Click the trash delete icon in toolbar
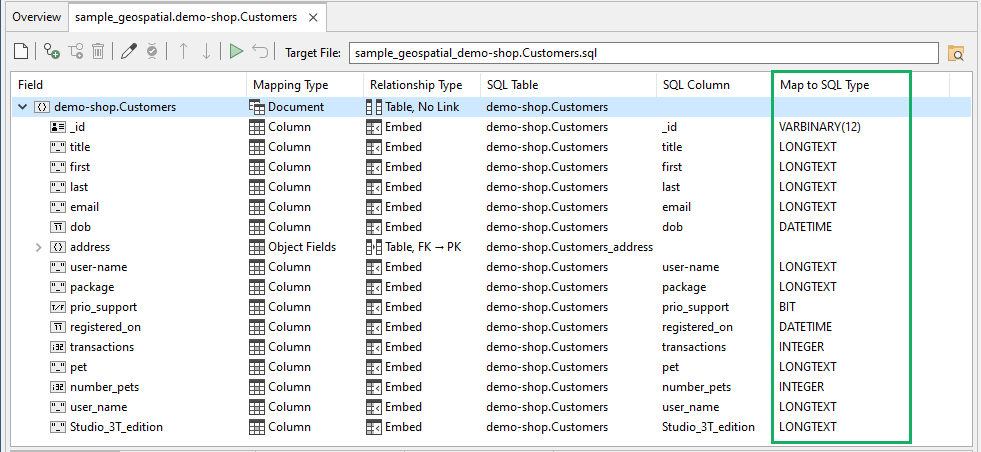Image resolution: width=981 pixels, height=452 pixels. coord(98,52)
